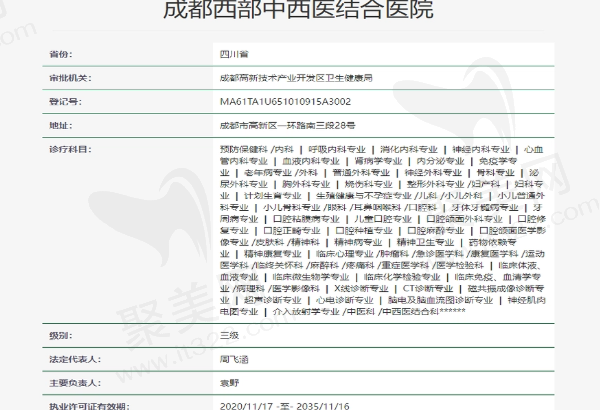Click registration number MA61TA1U651010915A3002
The image size is (600, 410).
[285, 102]
